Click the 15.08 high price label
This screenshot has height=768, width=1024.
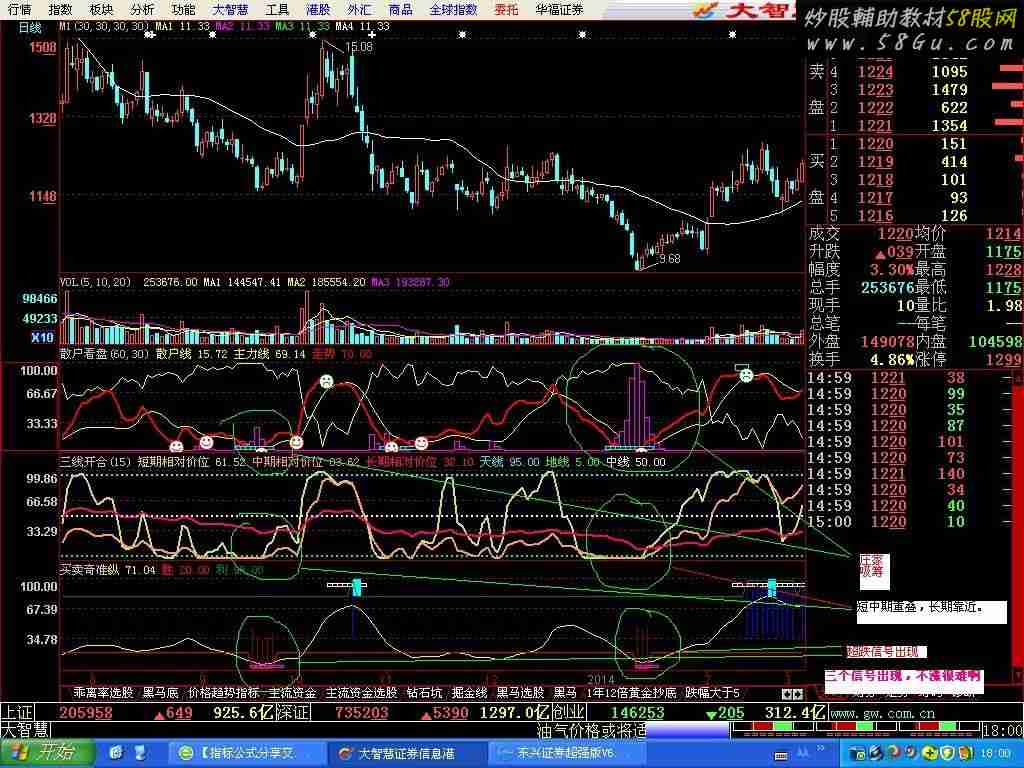[x=359, y=47]
